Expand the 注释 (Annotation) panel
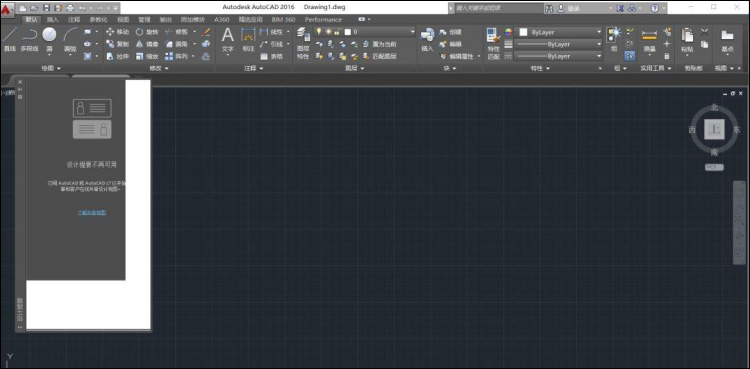The width and height of the screenshot is (750, 369). click(254, 68)
